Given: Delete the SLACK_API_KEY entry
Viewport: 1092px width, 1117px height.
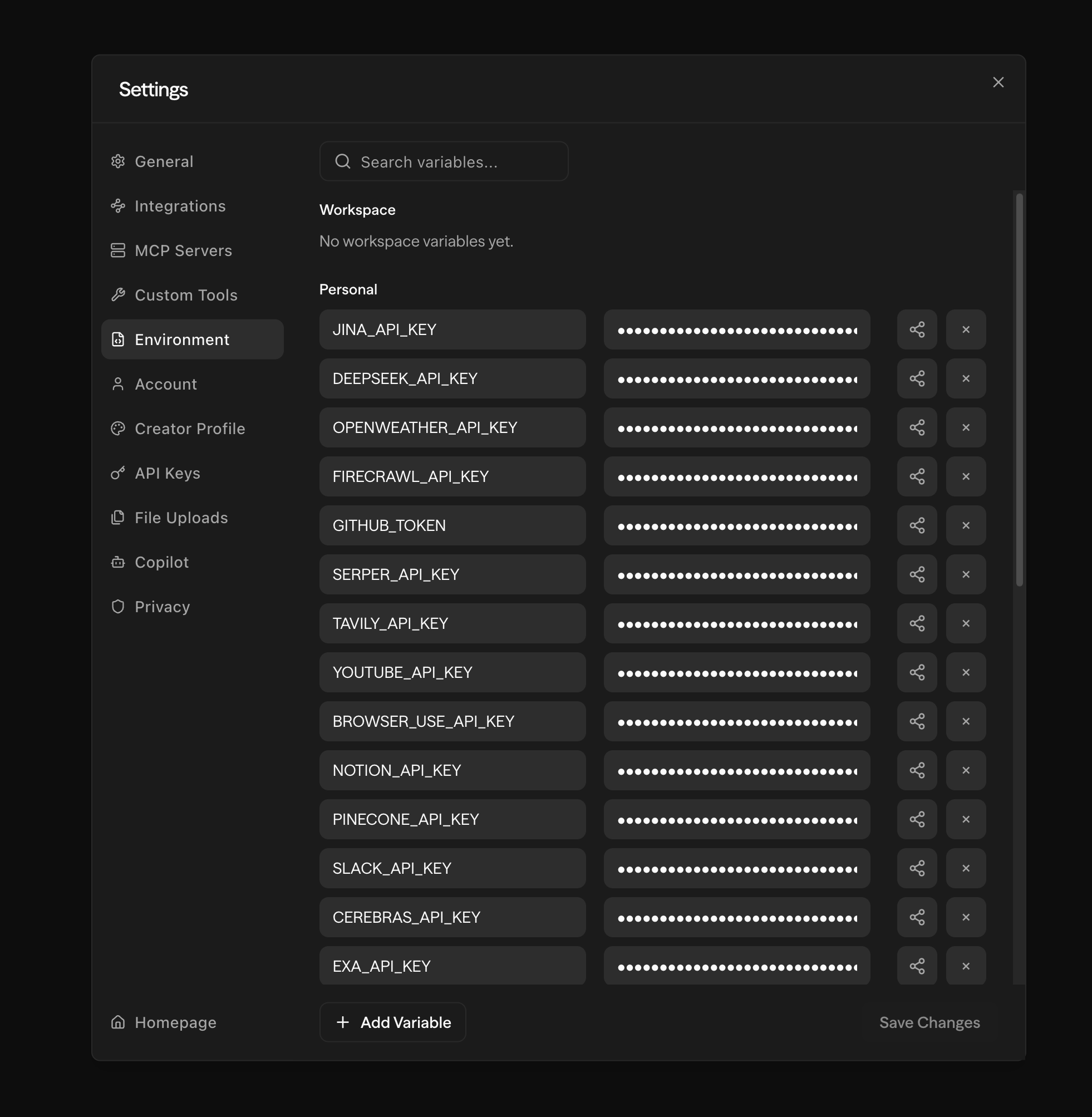Looking at the screenshot, I should tap(965, 868).
